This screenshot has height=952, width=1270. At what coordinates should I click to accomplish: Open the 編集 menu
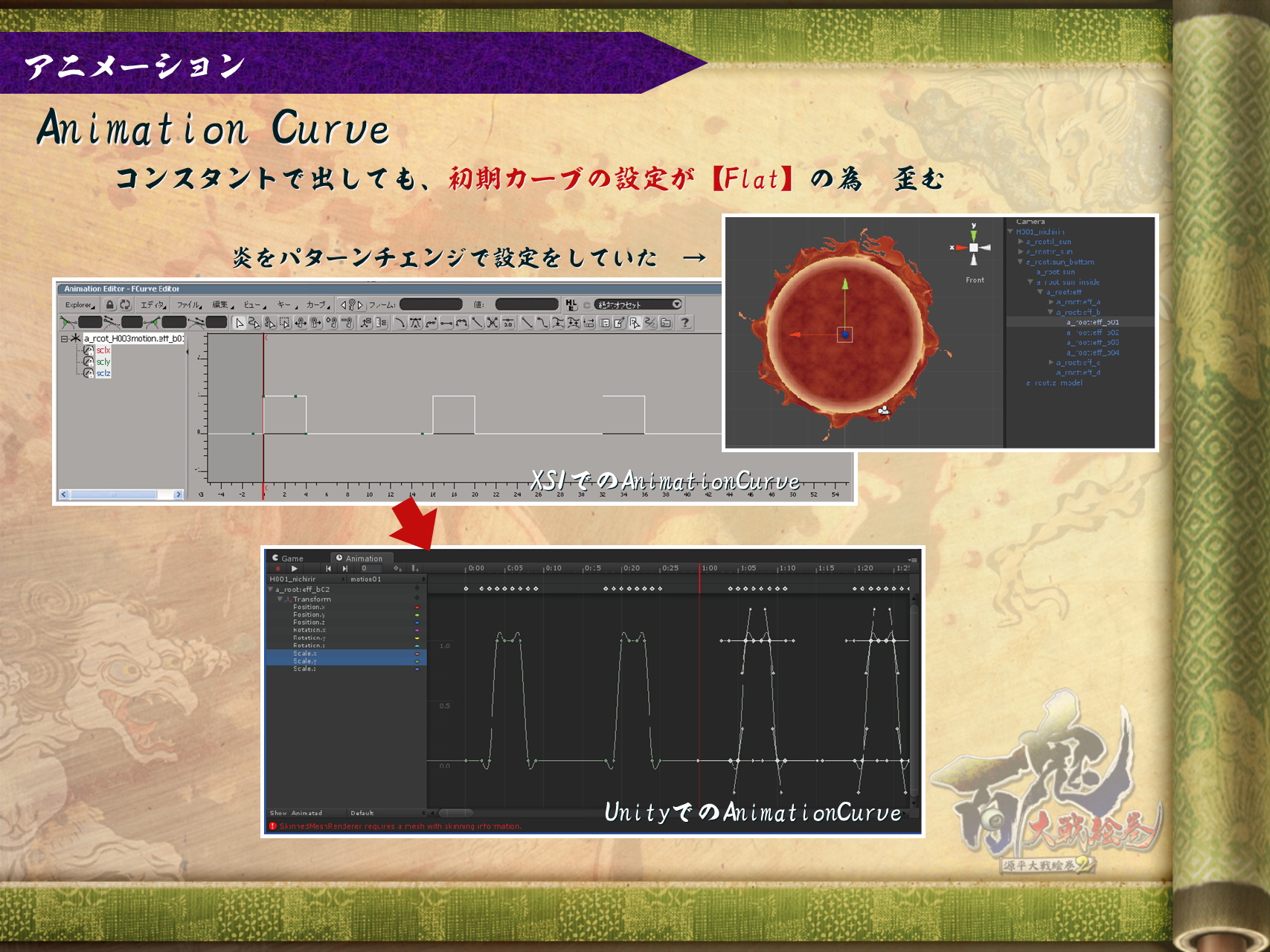click(x=222, y=305)
